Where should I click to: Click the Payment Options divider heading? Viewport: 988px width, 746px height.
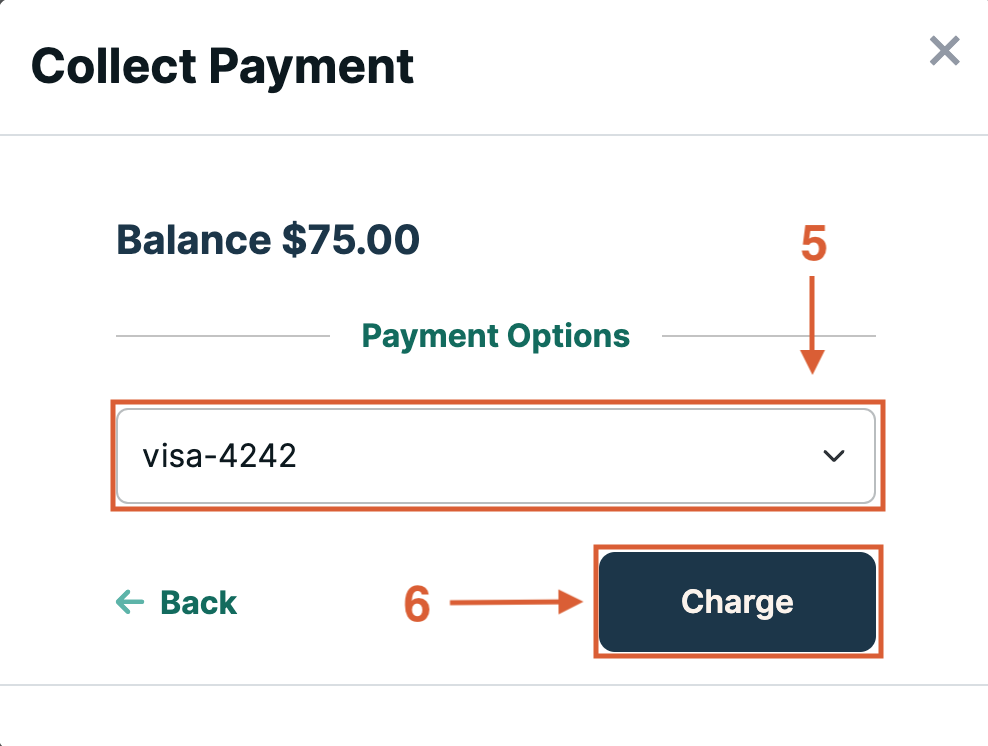pyautogui.click(x=495, y=336)
